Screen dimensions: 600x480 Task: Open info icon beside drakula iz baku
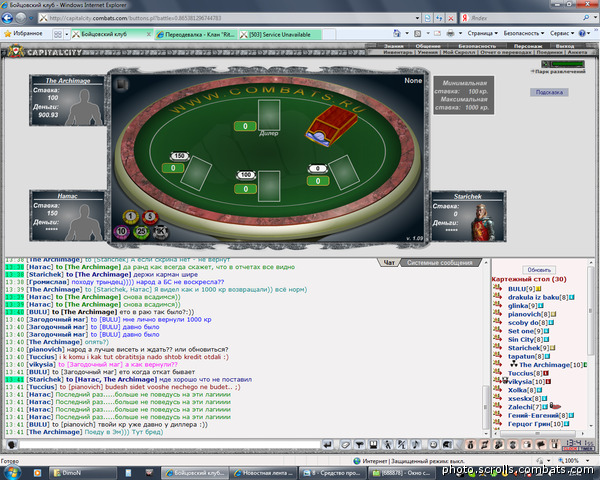572,297
